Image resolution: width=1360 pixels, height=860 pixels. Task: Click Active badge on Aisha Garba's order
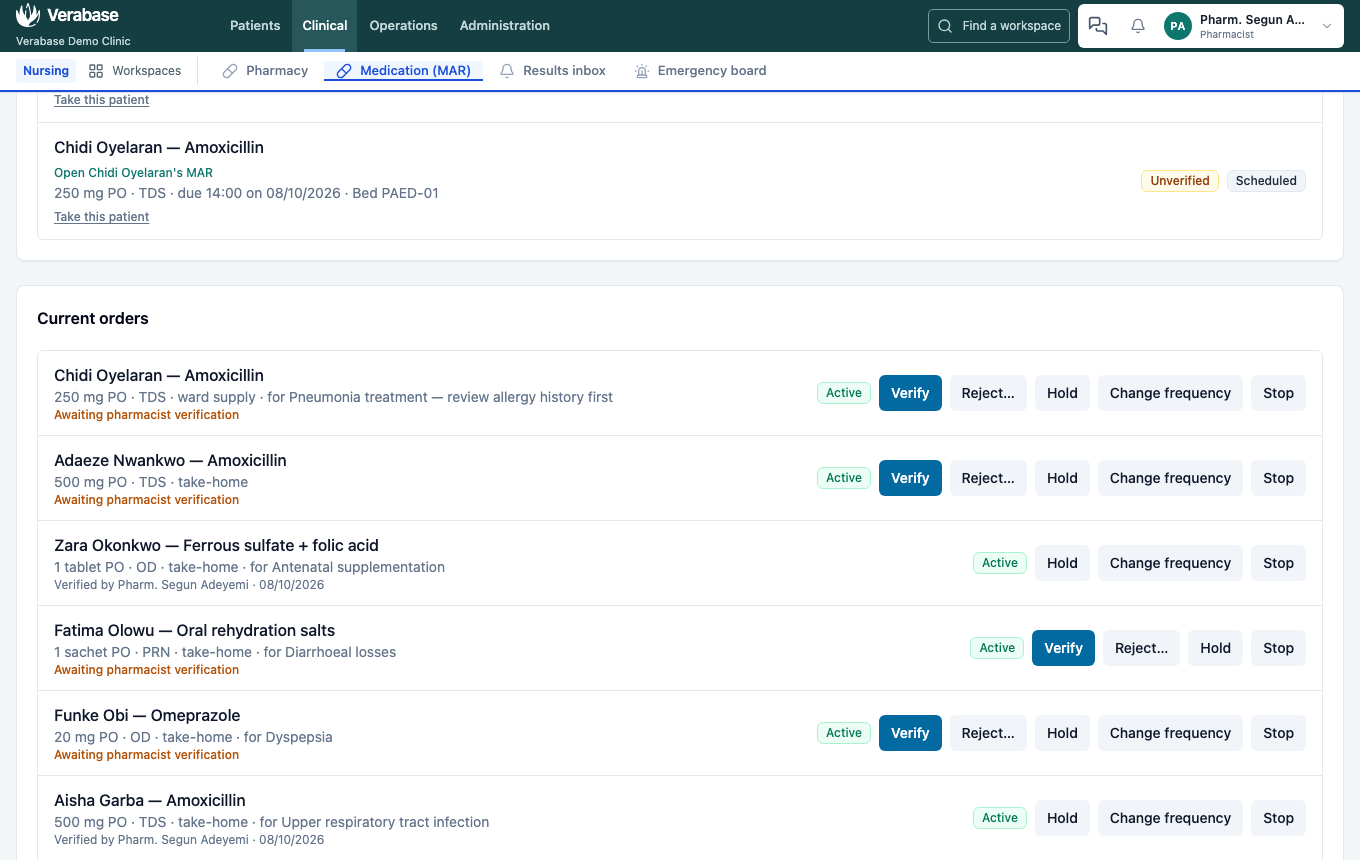[x=1000, y=818]
